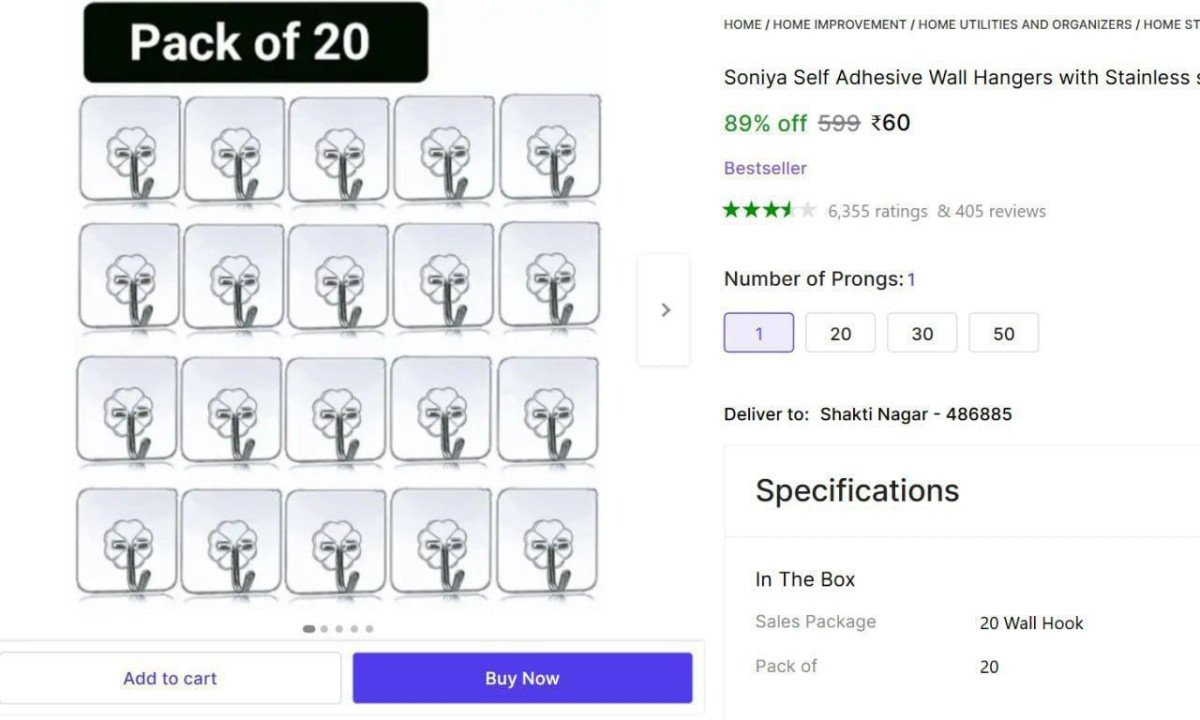Change delivery location Shakti Nagar - 486885
This screenshot has height=720, width=1200.
coord(915,414)
